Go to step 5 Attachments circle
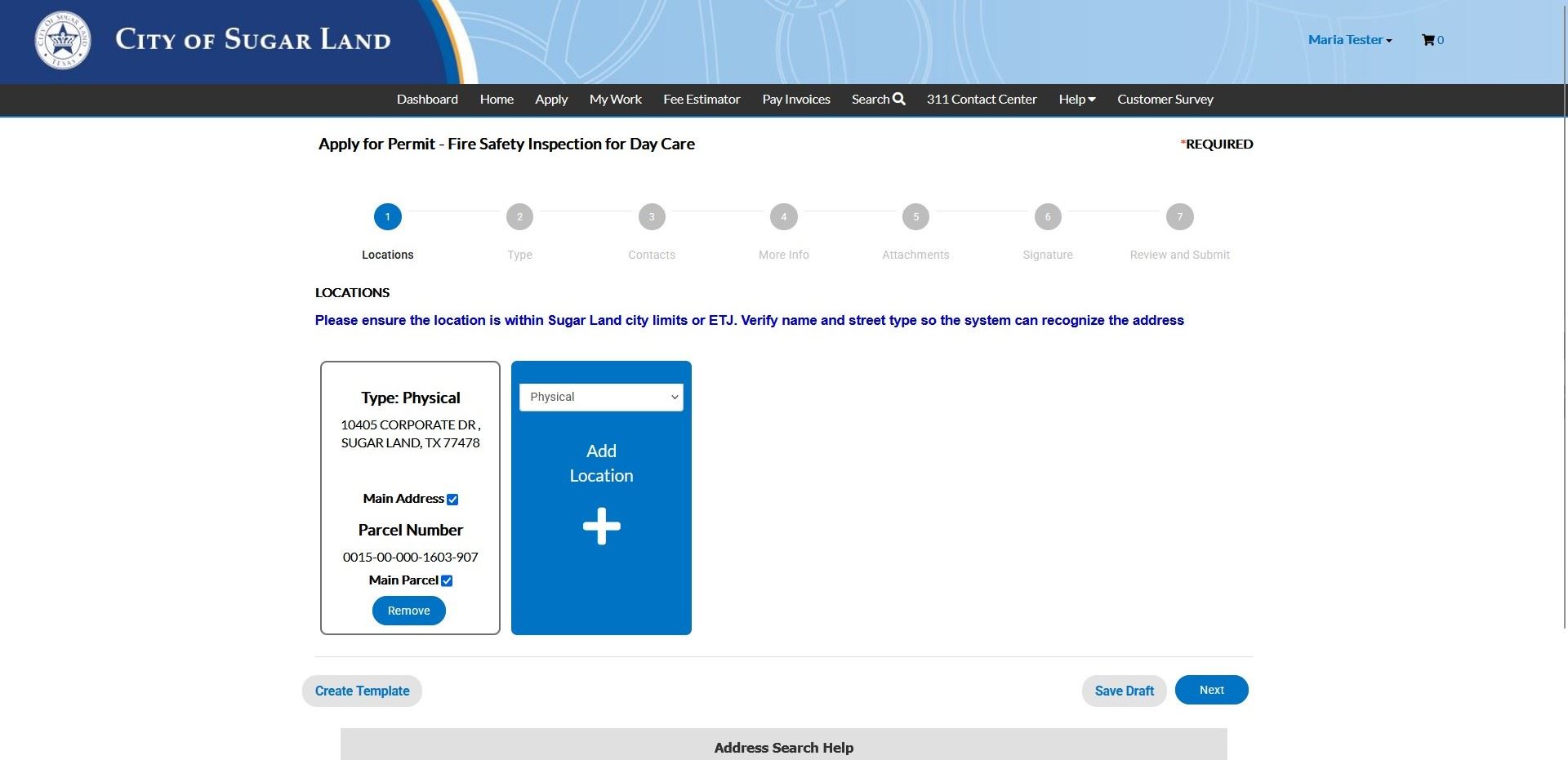 [915, 217]
